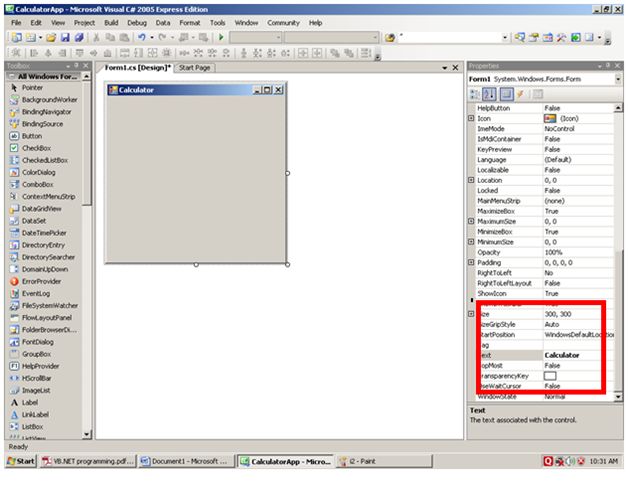Click the Text property value Calculator
Image resolution: width=628 pixels, height=485 pixels.
(562, 355)
